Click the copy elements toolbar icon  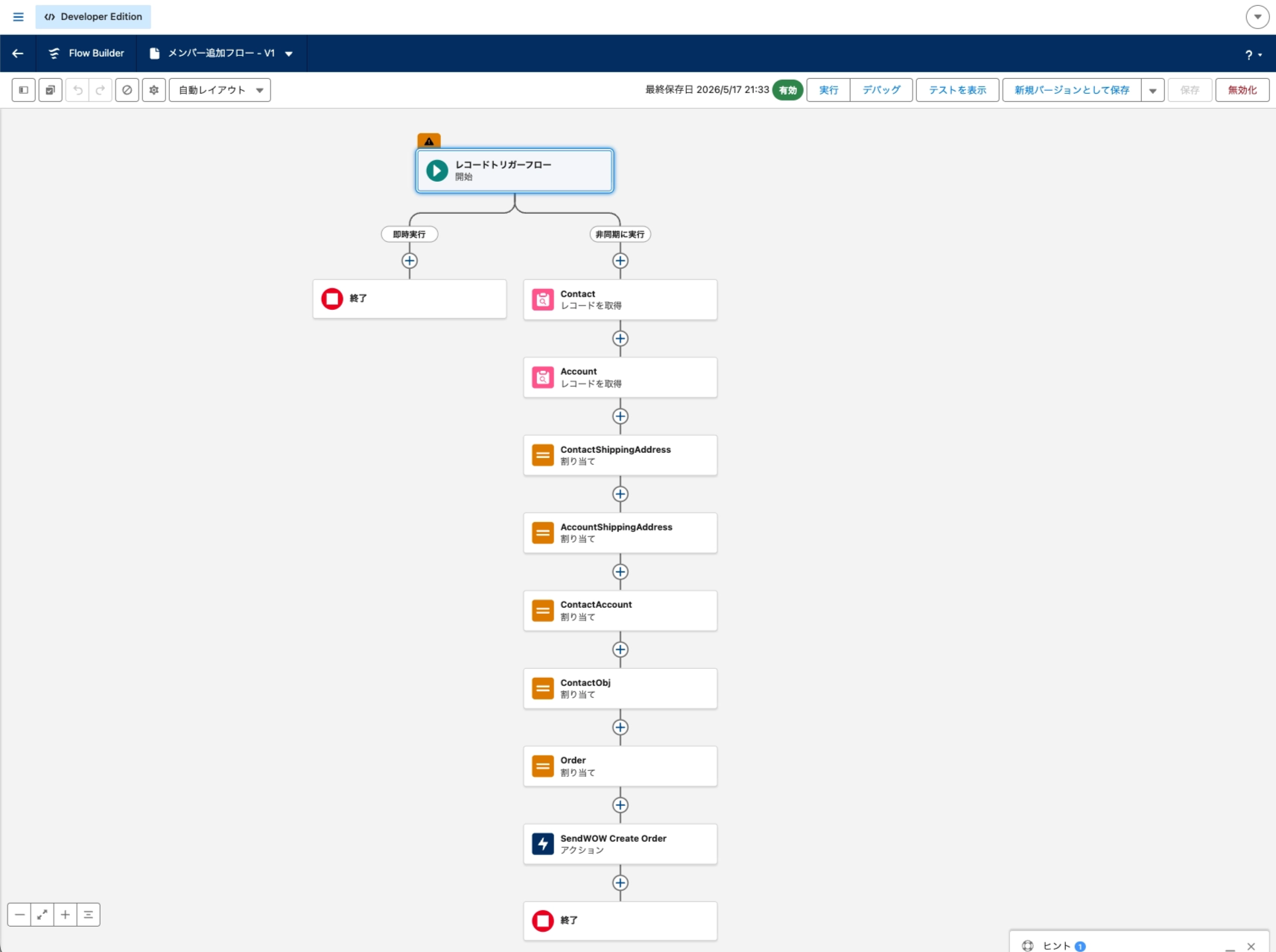tap(50, 90)
